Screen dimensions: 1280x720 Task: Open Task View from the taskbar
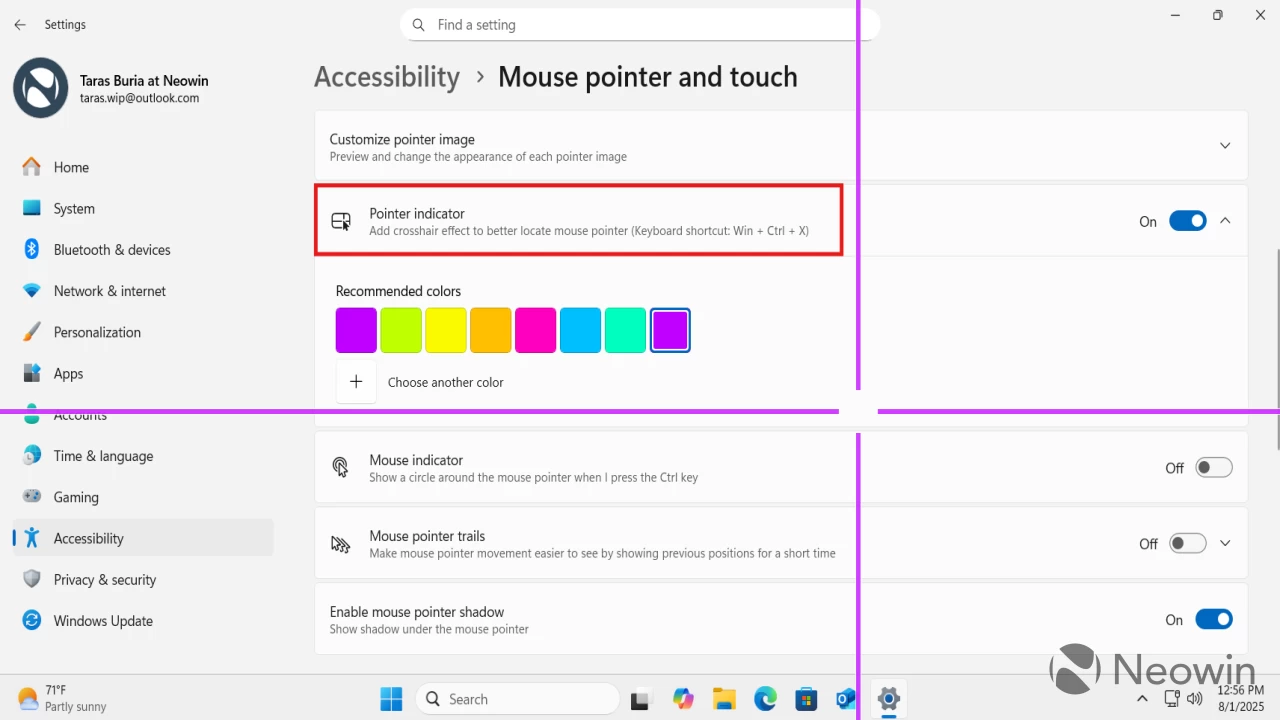[641, 699]
